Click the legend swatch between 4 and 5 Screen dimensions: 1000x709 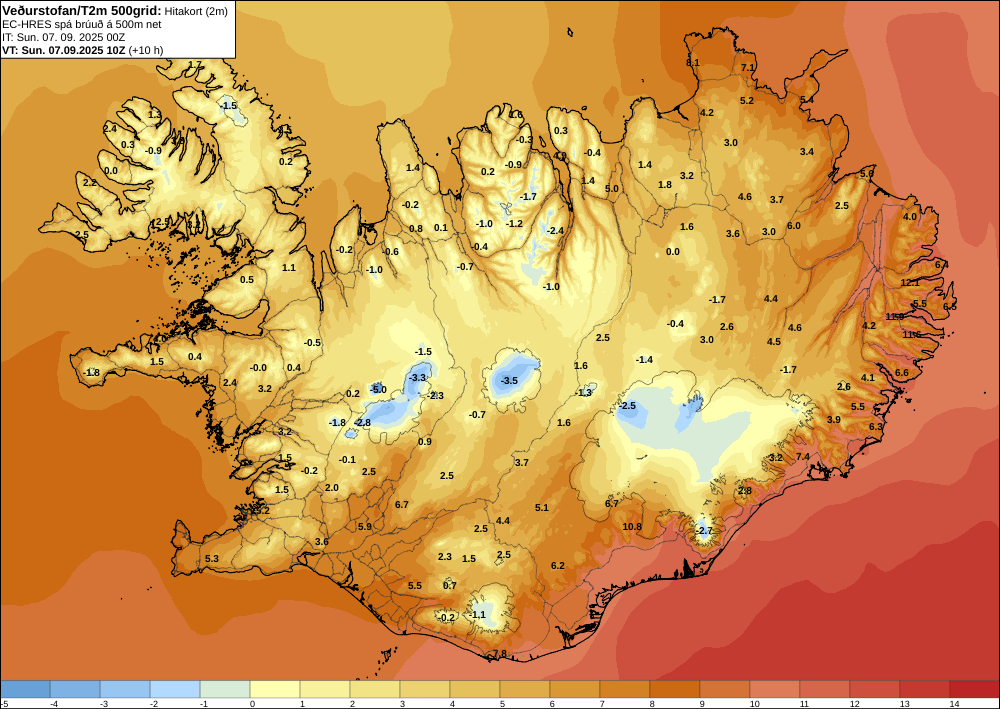pyautogui.click(x=474, y=689)
